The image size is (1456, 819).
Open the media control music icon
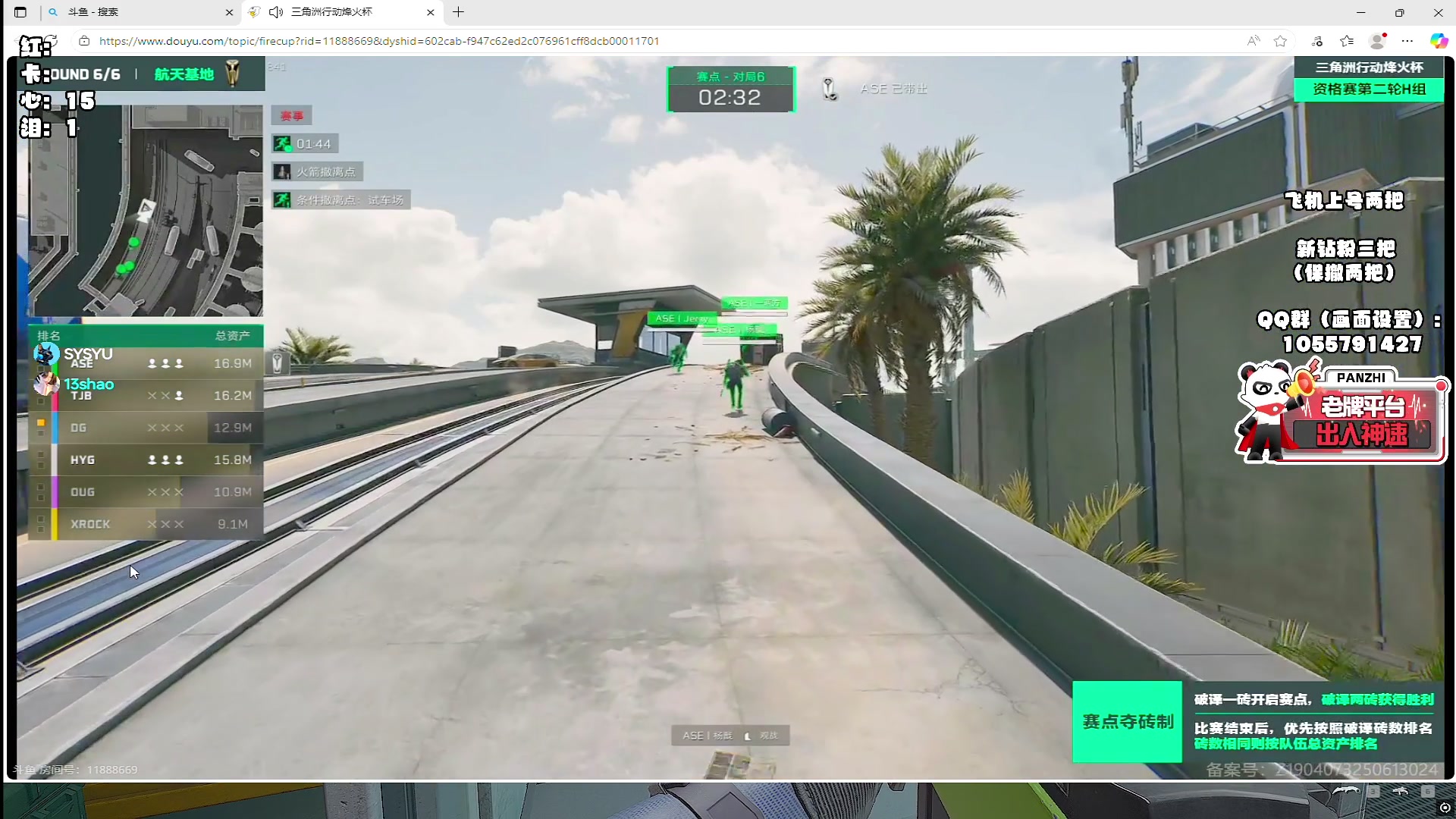pyautogui.click(x=1317, y=41)
